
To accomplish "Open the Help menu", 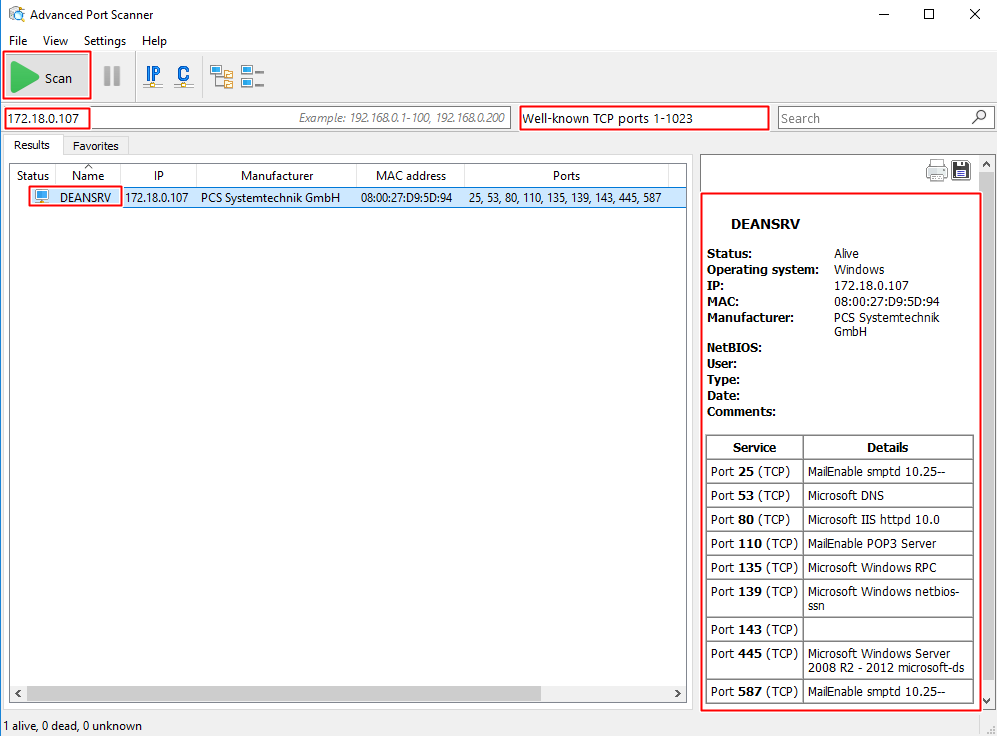I will (x=154, y=41).
